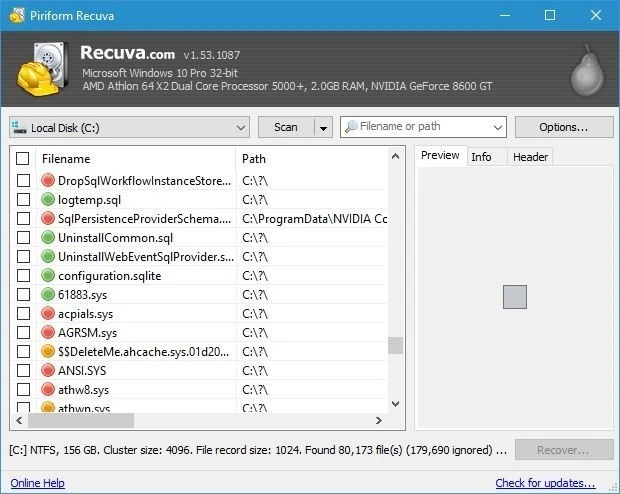Select the UninstallCommon.sql file name
This screenshot has height=494, width=620.
[x=115, y=238]
